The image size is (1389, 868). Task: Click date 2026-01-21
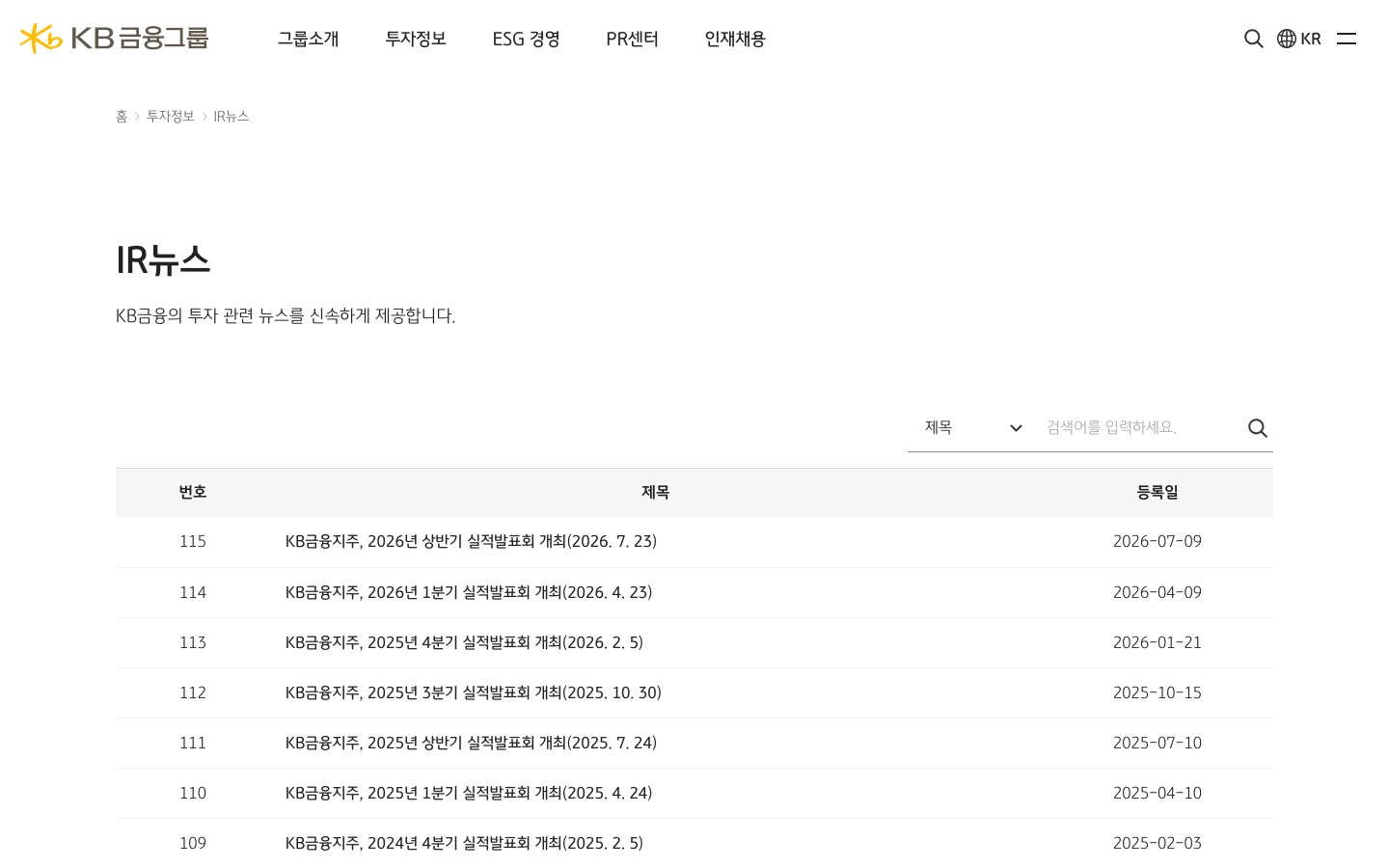1157,642
